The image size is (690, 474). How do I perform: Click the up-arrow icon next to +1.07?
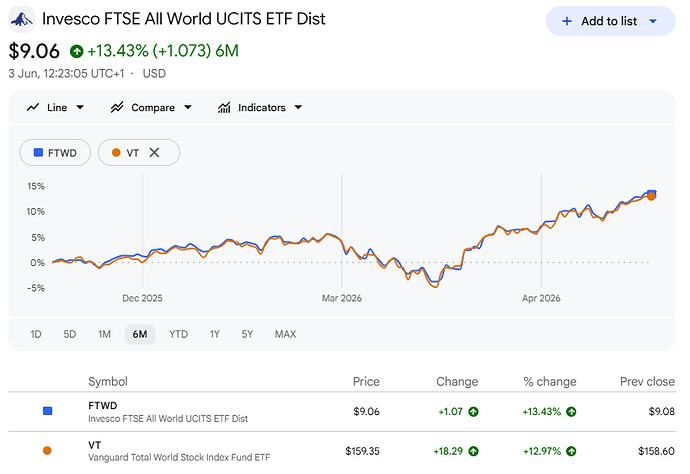click(x=473, y=412)
